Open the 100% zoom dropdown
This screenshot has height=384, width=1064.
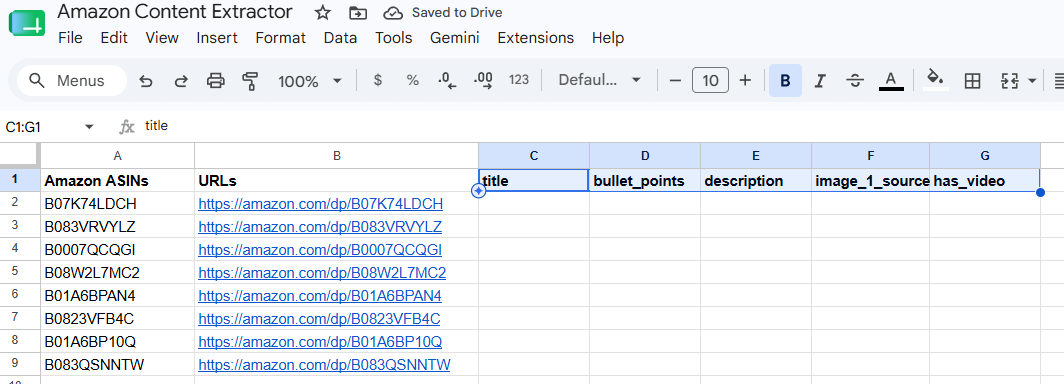click(309, 81)
